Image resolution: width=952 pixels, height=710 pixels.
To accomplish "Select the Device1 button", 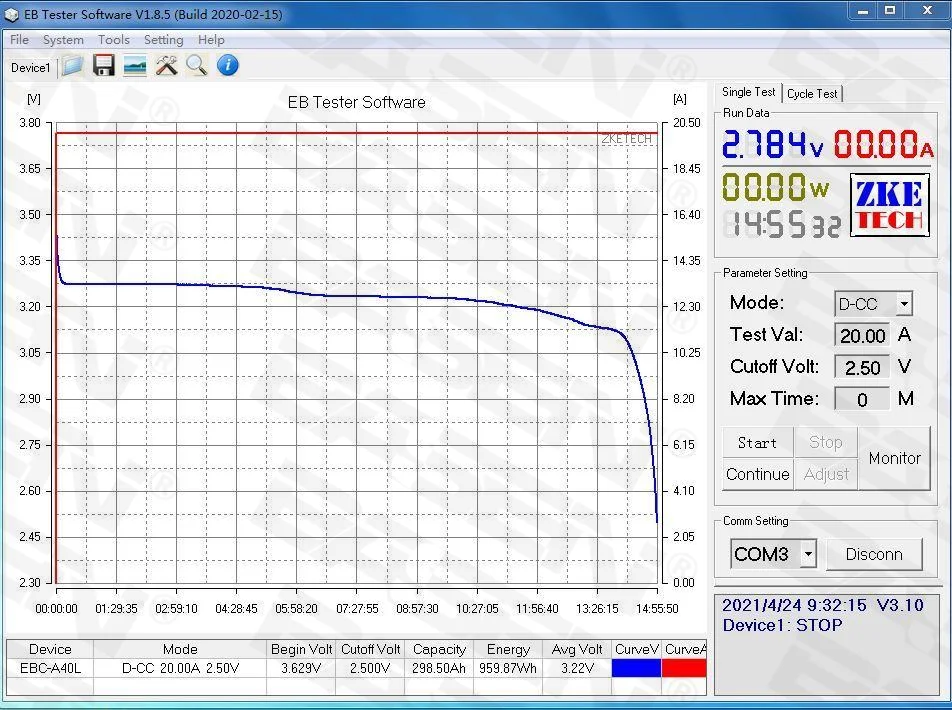I will click(30, 67).
